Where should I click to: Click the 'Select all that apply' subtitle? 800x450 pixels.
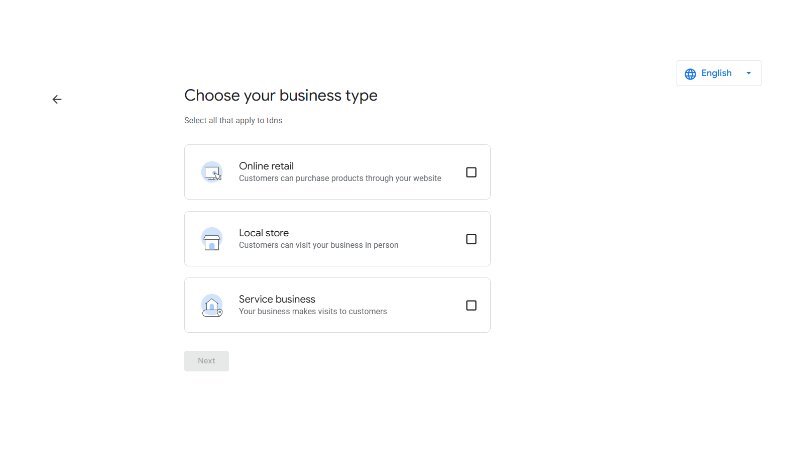233,120
